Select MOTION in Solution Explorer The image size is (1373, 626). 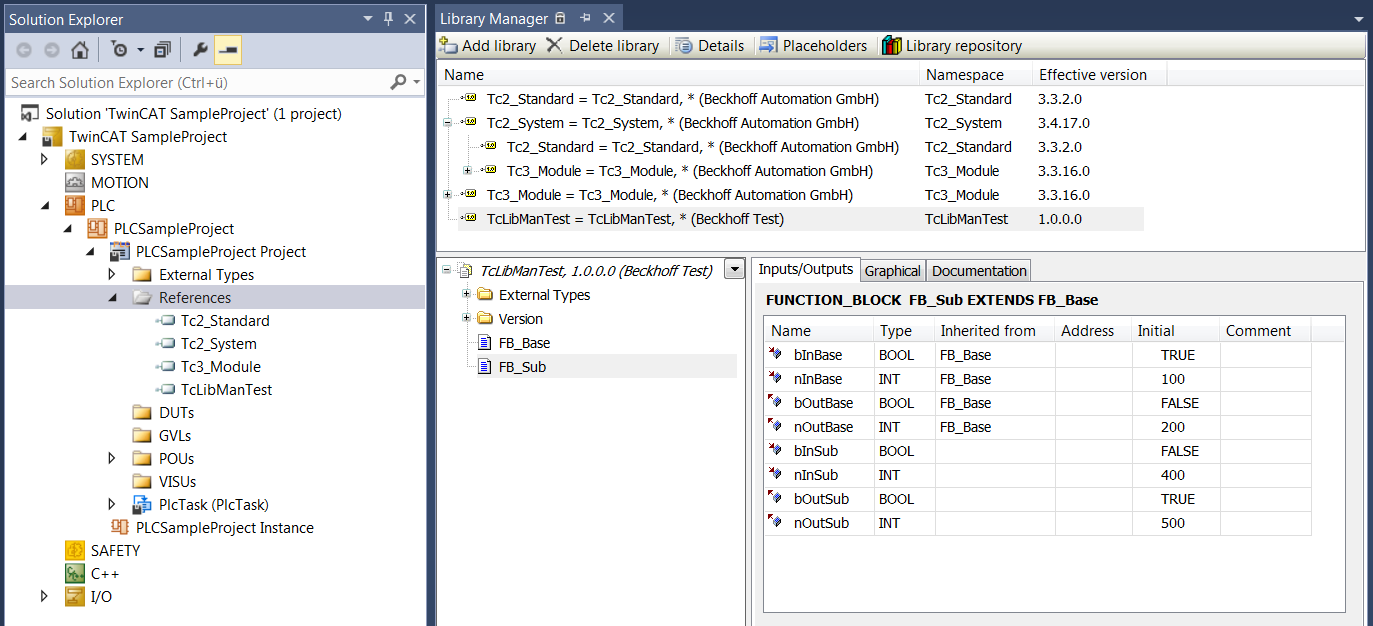[x=119, y=182]
